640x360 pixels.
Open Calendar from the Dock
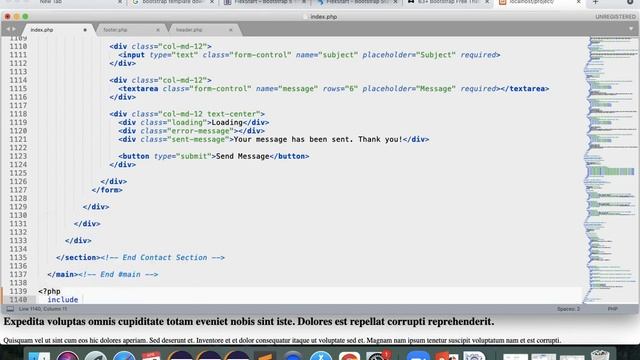[x=151, y=355]
